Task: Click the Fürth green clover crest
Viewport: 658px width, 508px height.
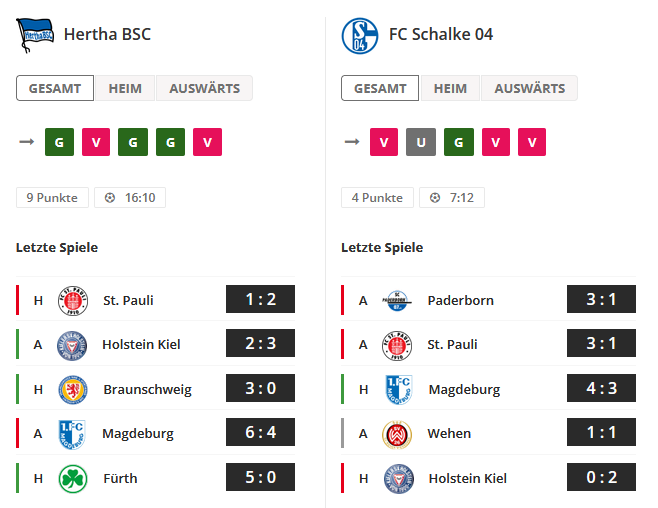Action: coord(73,479)
